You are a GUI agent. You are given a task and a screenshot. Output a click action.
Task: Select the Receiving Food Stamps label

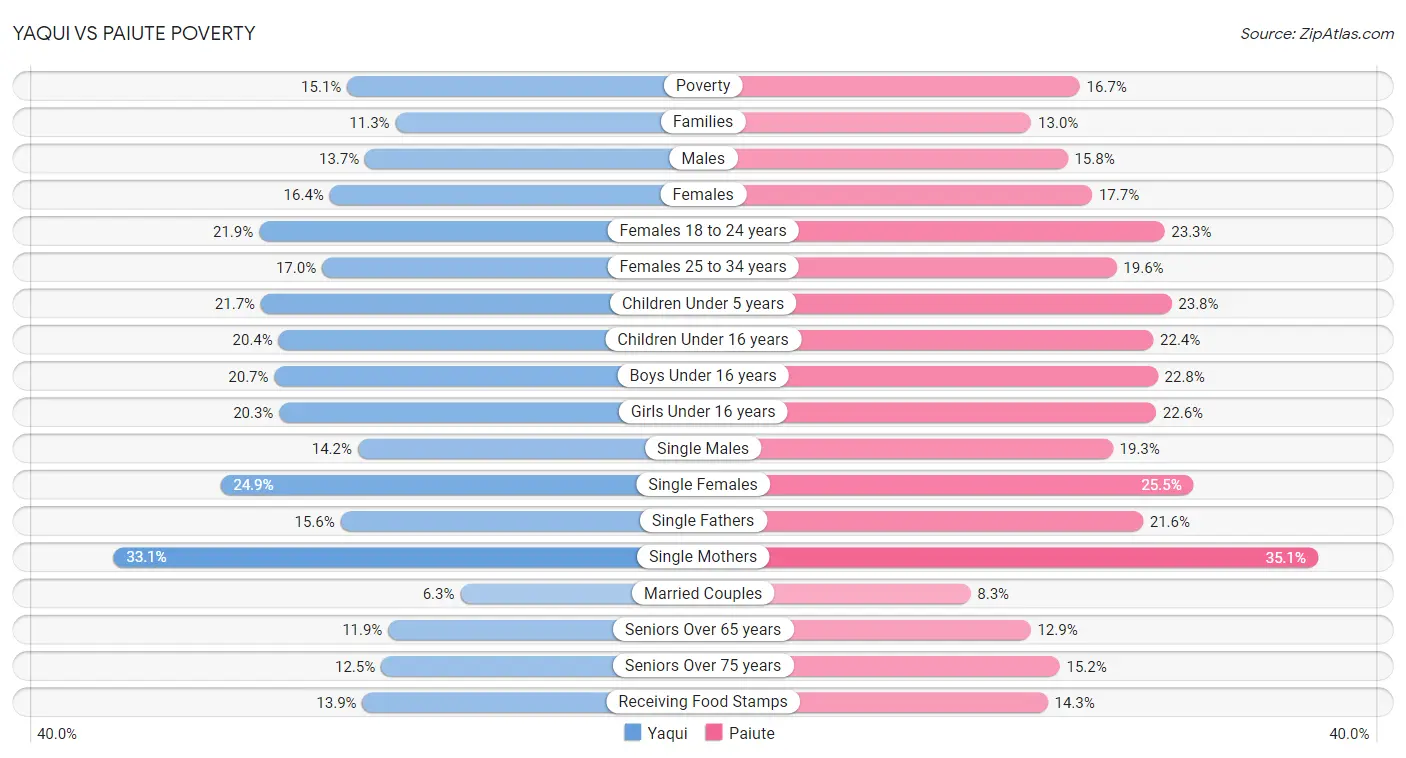703,702
